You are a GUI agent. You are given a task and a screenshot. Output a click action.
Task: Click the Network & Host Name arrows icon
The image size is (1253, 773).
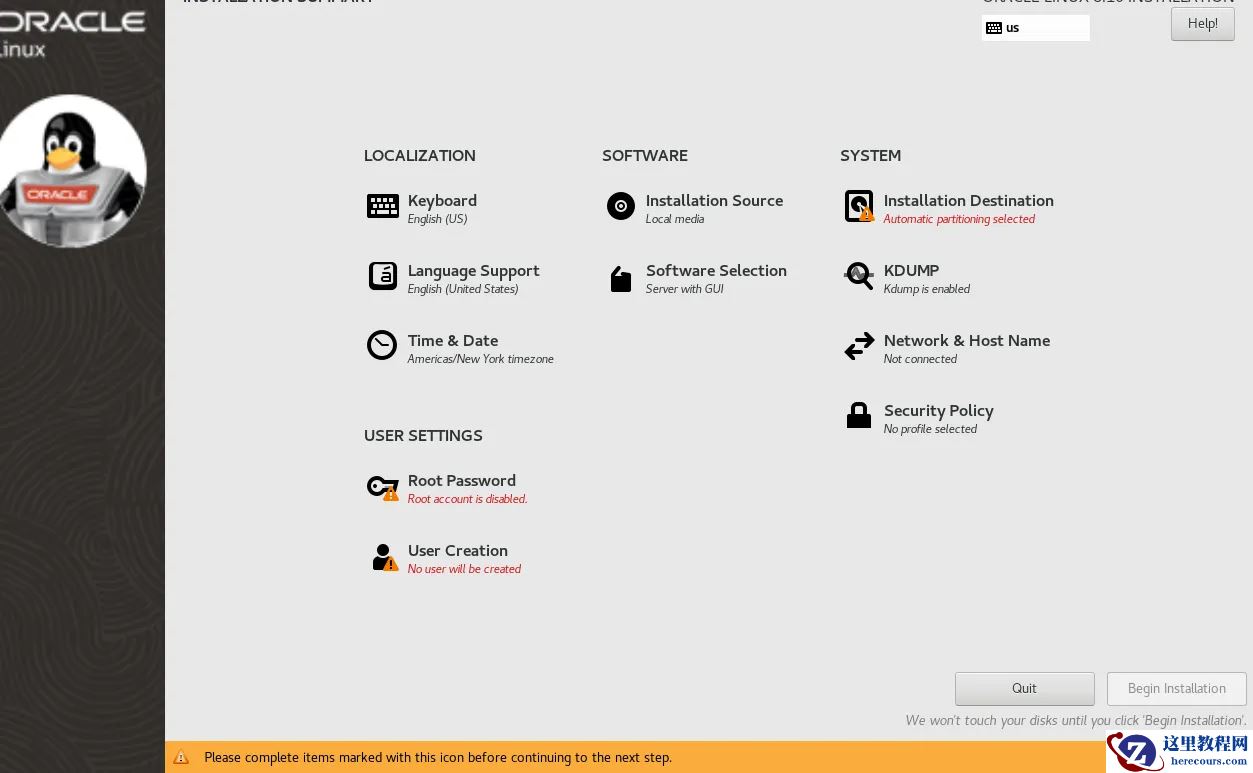pyautogui.click(x=859, y=347)
